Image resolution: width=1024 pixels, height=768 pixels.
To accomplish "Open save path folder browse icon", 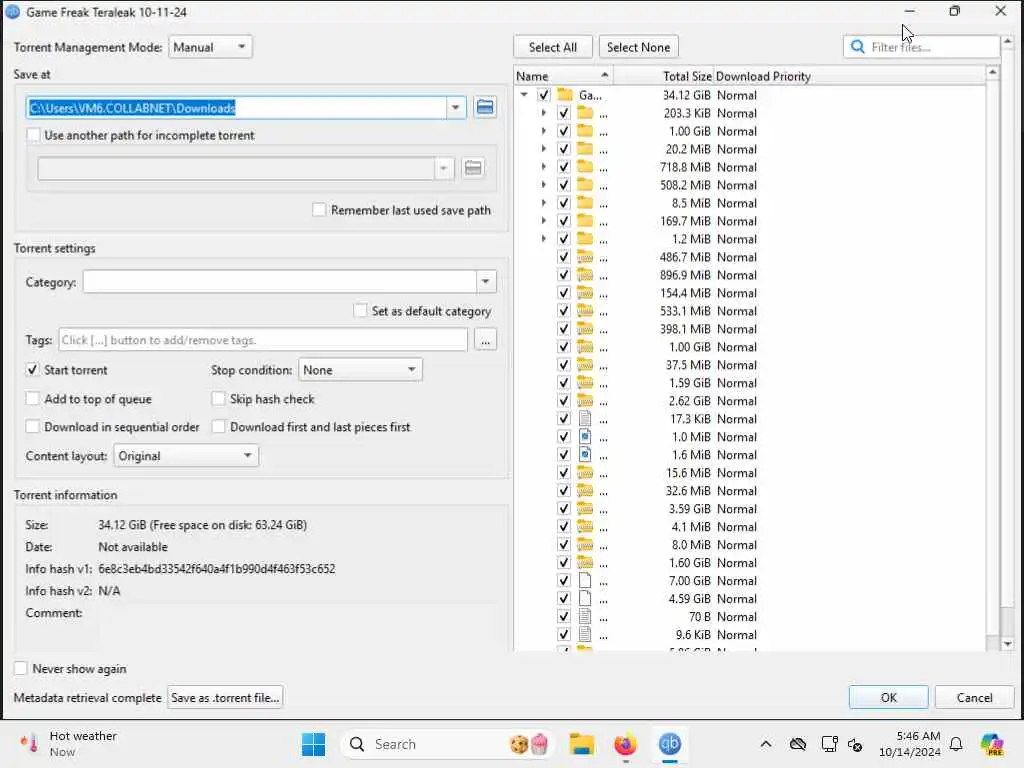I will pyautogui.click(x=485, y=108).
